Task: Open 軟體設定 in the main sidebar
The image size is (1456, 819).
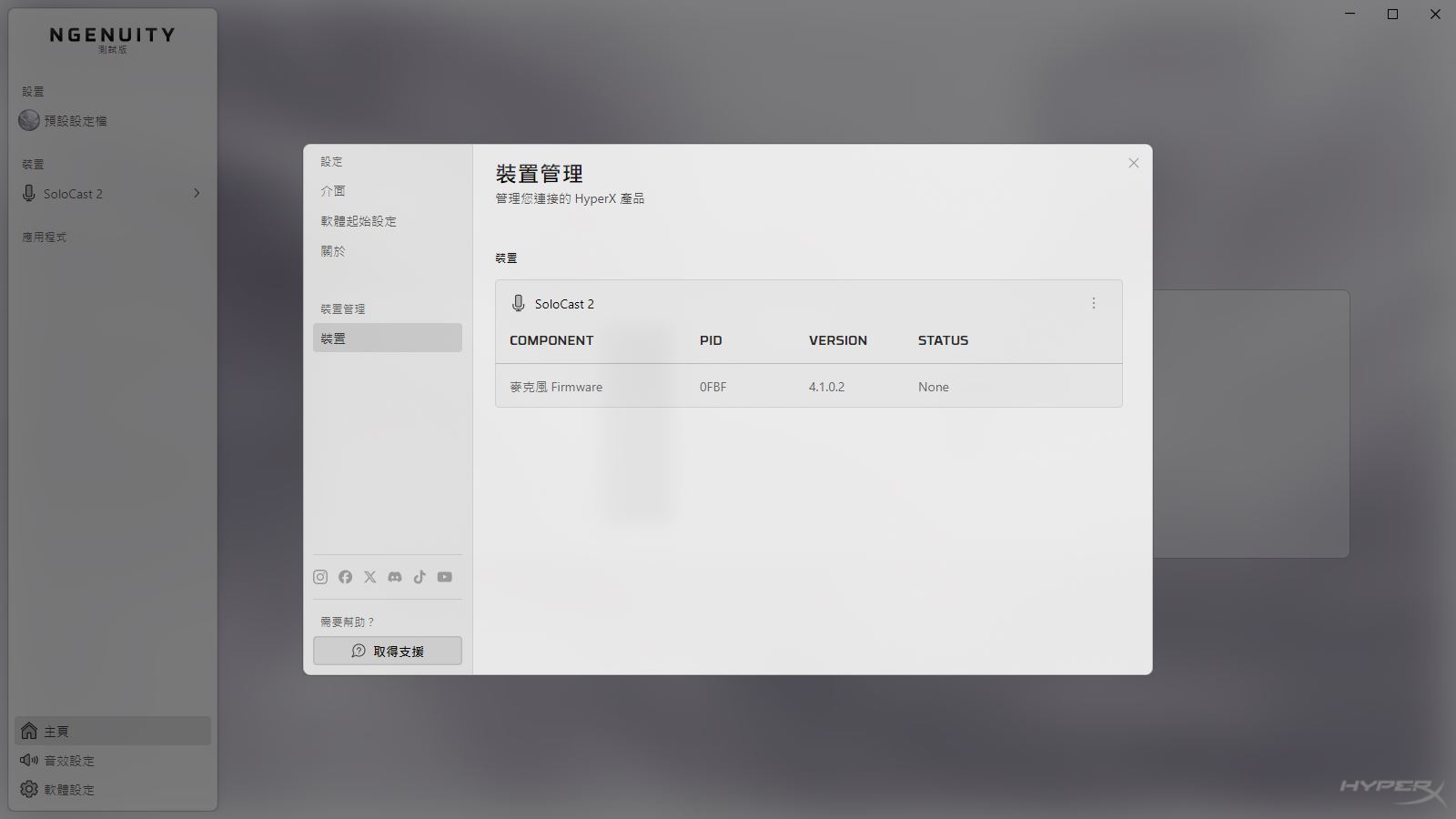Action: click(x=113, y=789)
